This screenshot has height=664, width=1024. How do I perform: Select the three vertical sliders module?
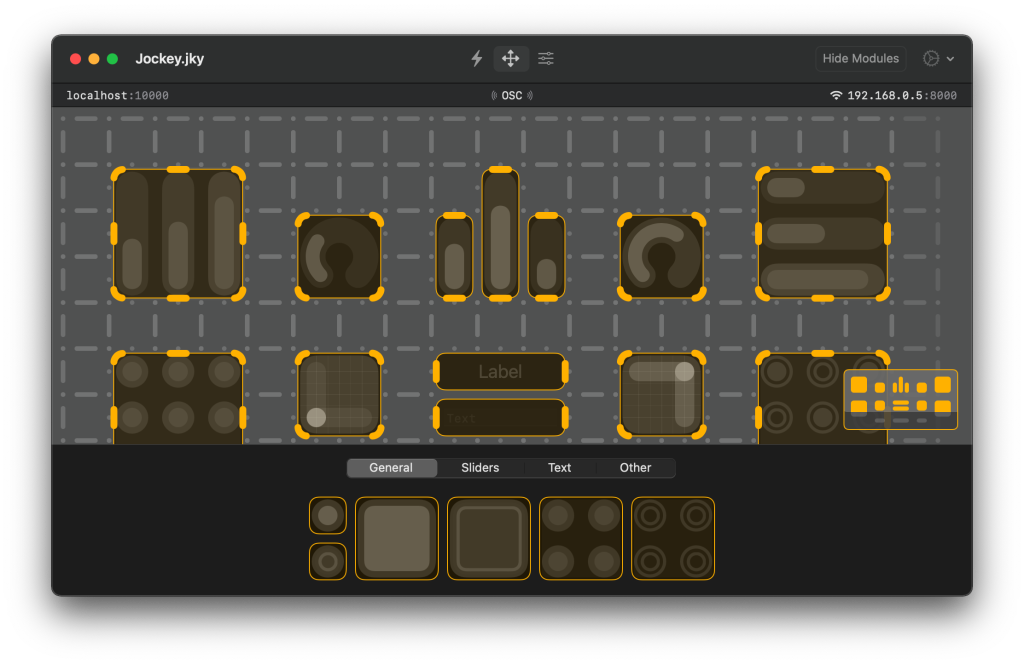[178, 234]
